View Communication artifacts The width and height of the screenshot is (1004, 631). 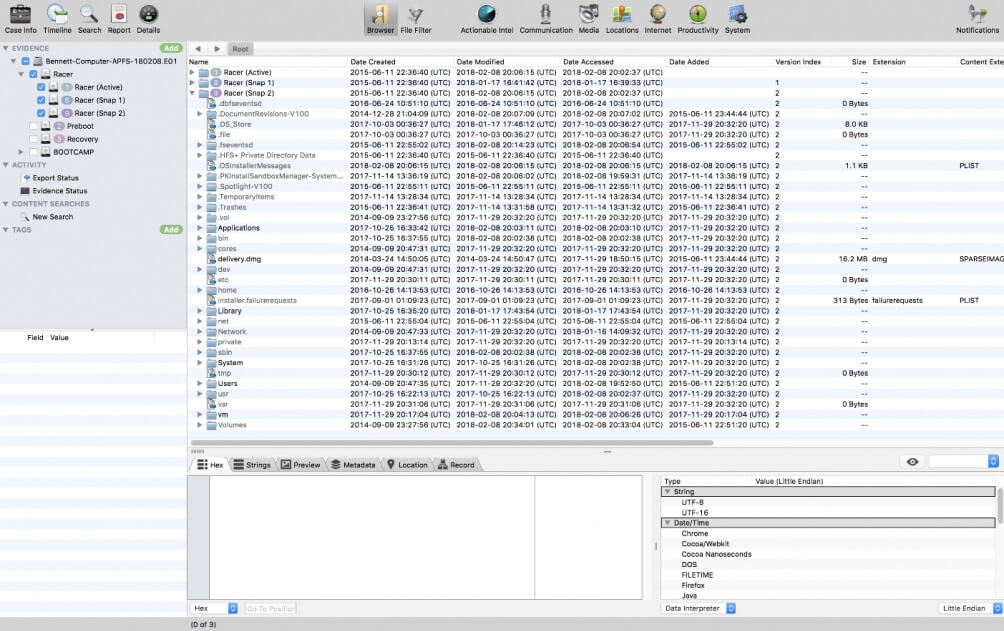tap(546, 15)
